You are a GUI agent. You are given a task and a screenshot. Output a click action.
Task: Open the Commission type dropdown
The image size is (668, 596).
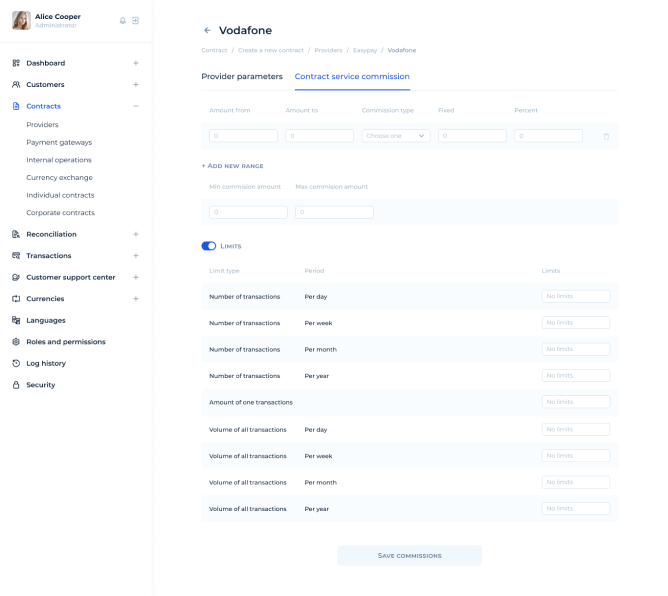[x=396, y=136]
